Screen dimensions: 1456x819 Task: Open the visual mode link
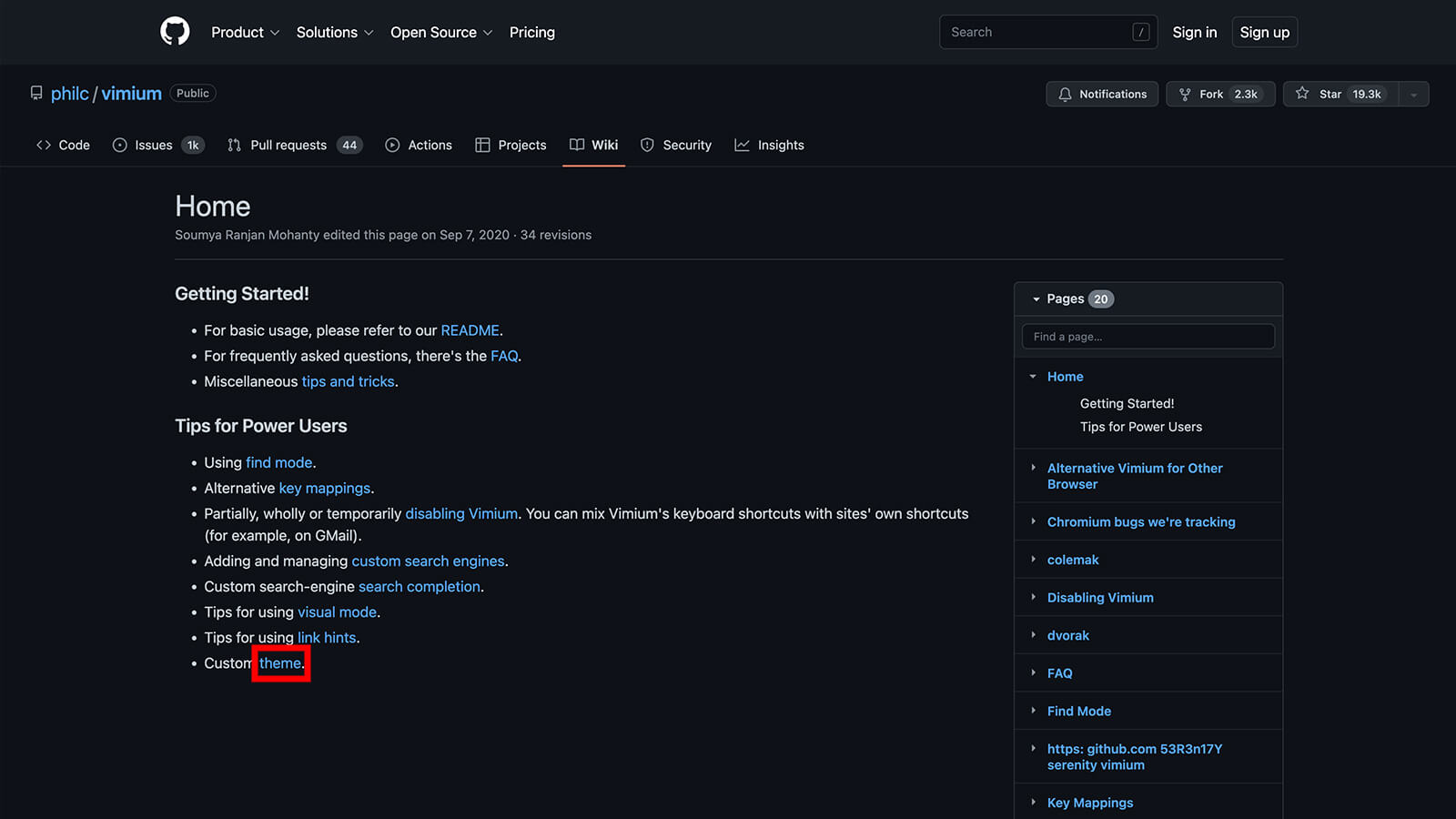click(337, 612)
